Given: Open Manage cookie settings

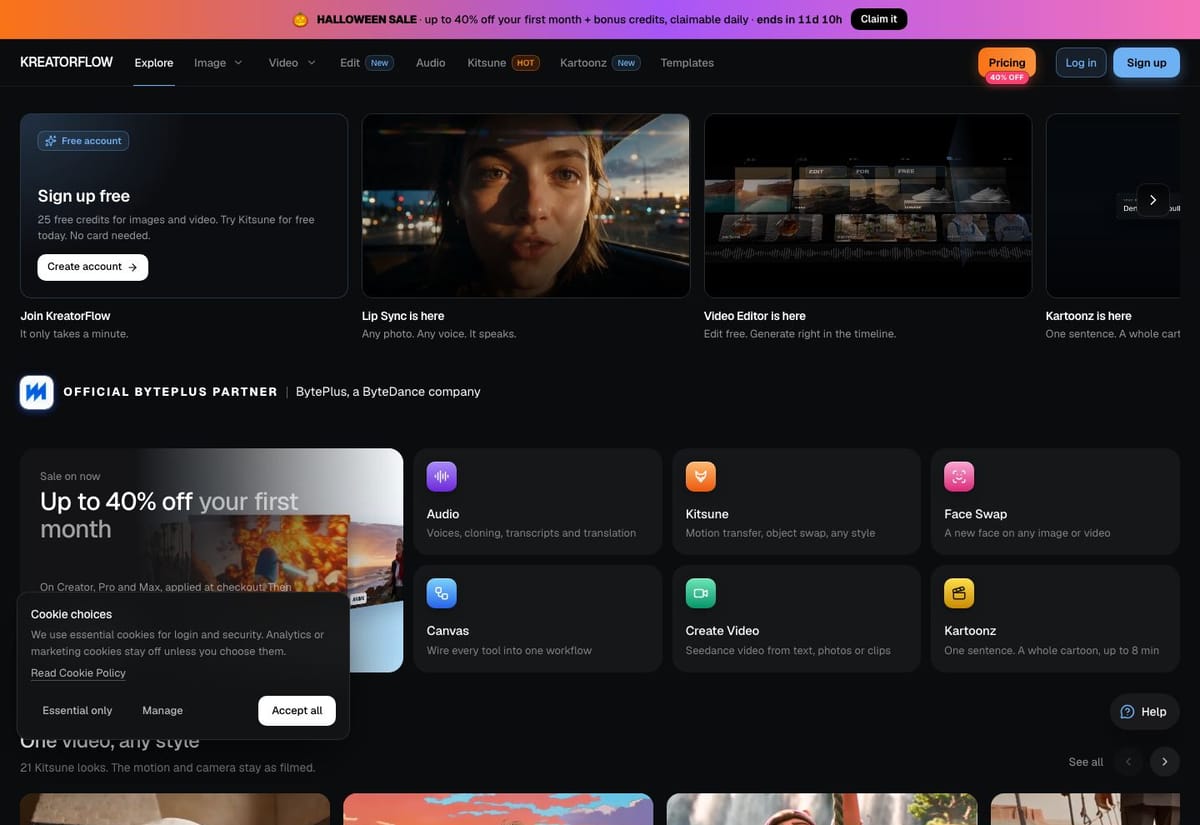Looking at the screenshot, I should [x=162, y=711].
